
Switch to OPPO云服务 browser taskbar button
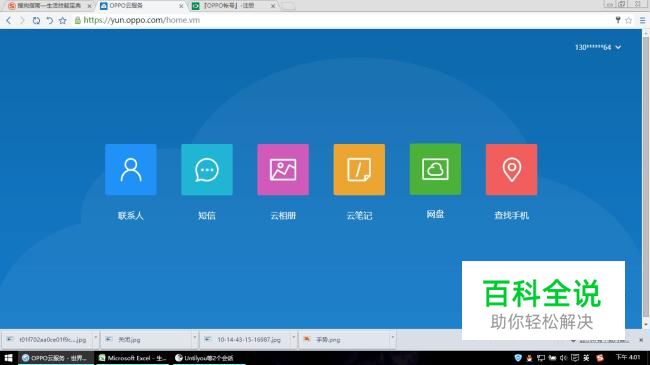point(56,358)
